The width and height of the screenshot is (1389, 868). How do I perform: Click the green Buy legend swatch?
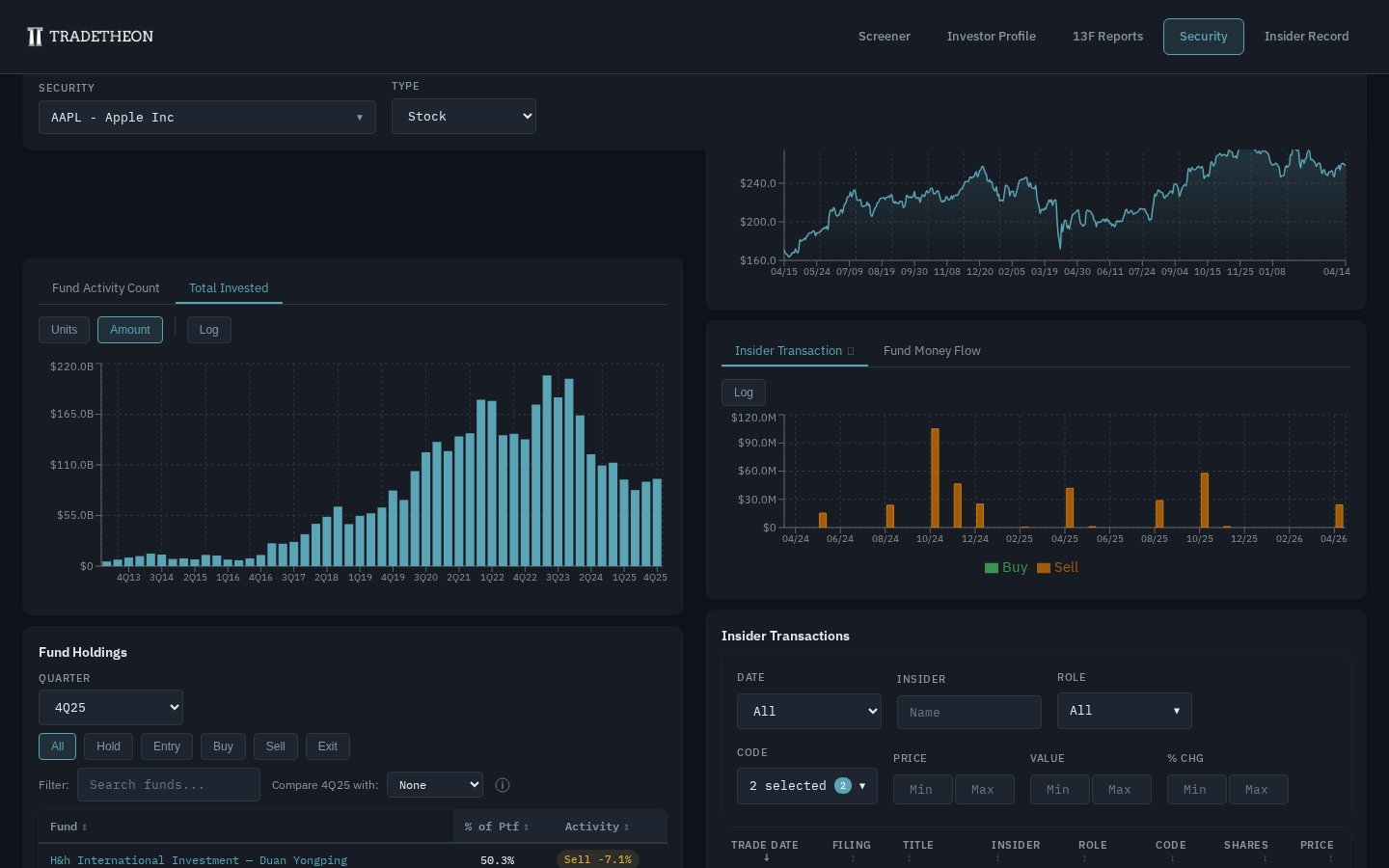point(992,568)
